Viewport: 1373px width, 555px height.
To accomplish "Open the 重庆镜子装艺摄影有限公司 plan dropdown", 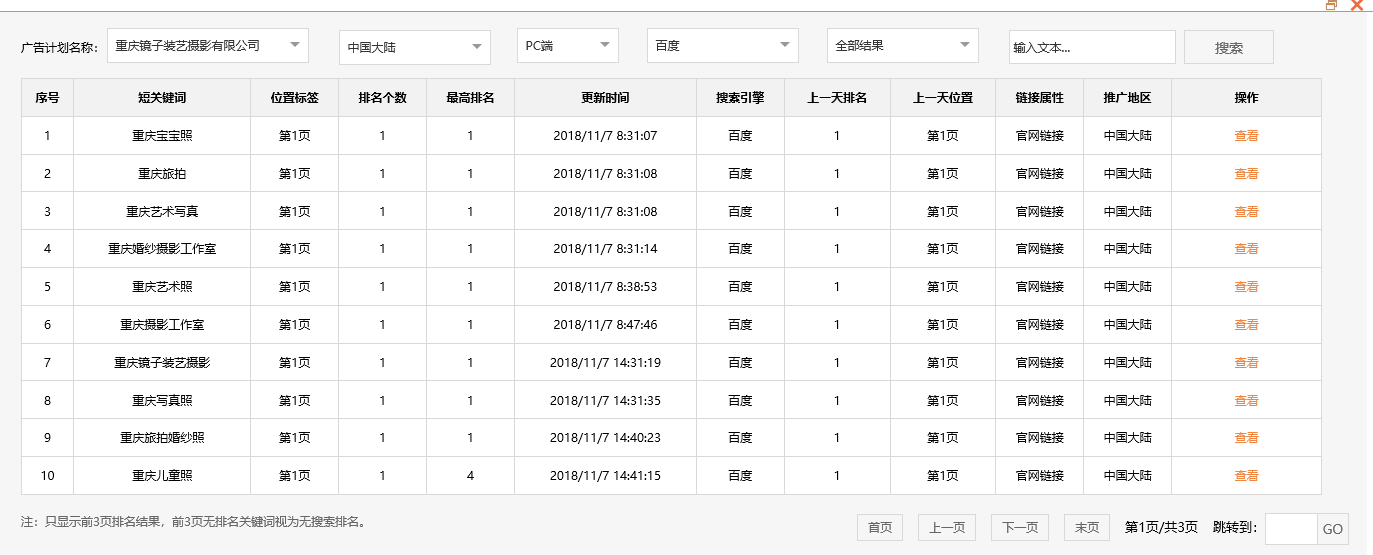I will pos(208,45).
